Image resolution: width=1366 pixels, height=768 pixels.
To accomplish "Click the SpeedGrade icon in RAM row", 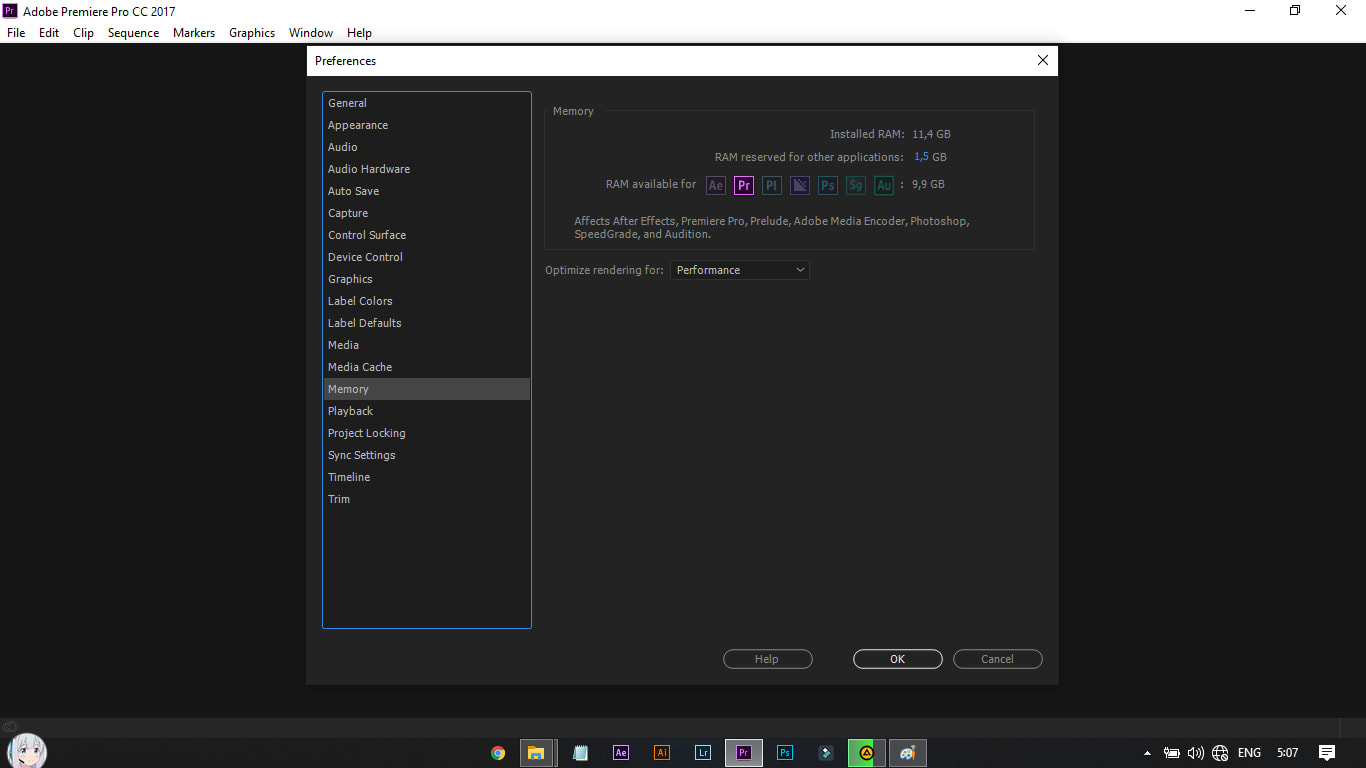I will click(856, 185).
